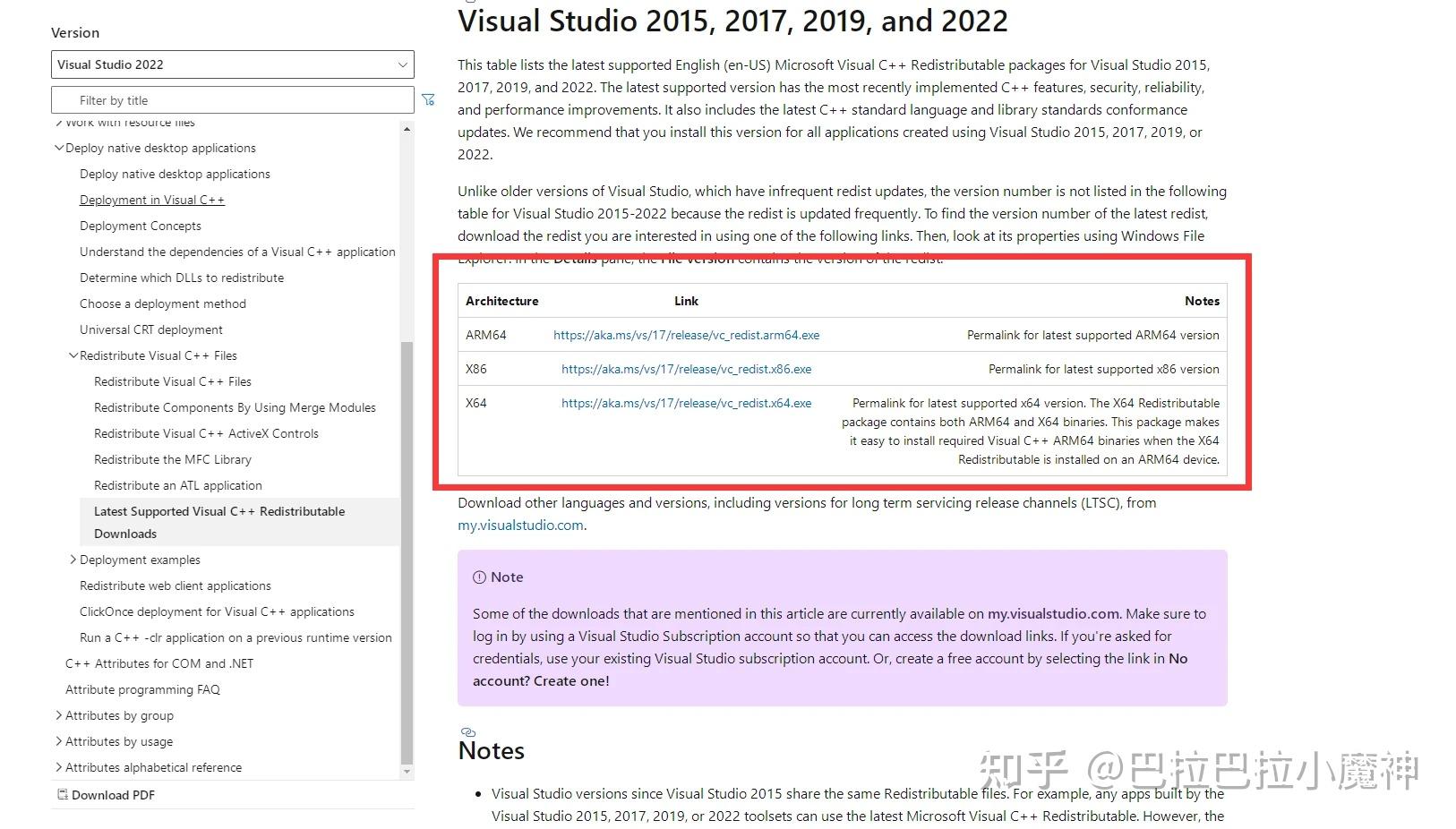Select Redistribute Visual C++ ActiveX Controls
The width and height of the screenshot is (1456, 829).
206,433
